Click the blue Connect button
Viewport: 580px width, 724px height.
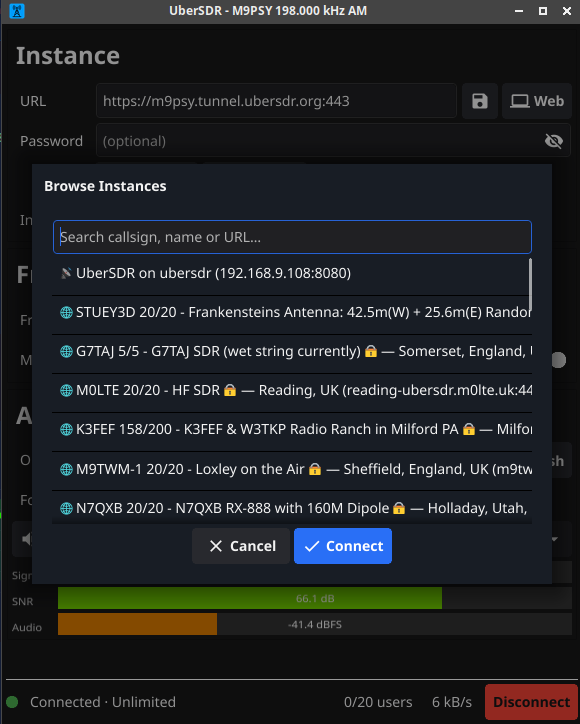[343, 546]
